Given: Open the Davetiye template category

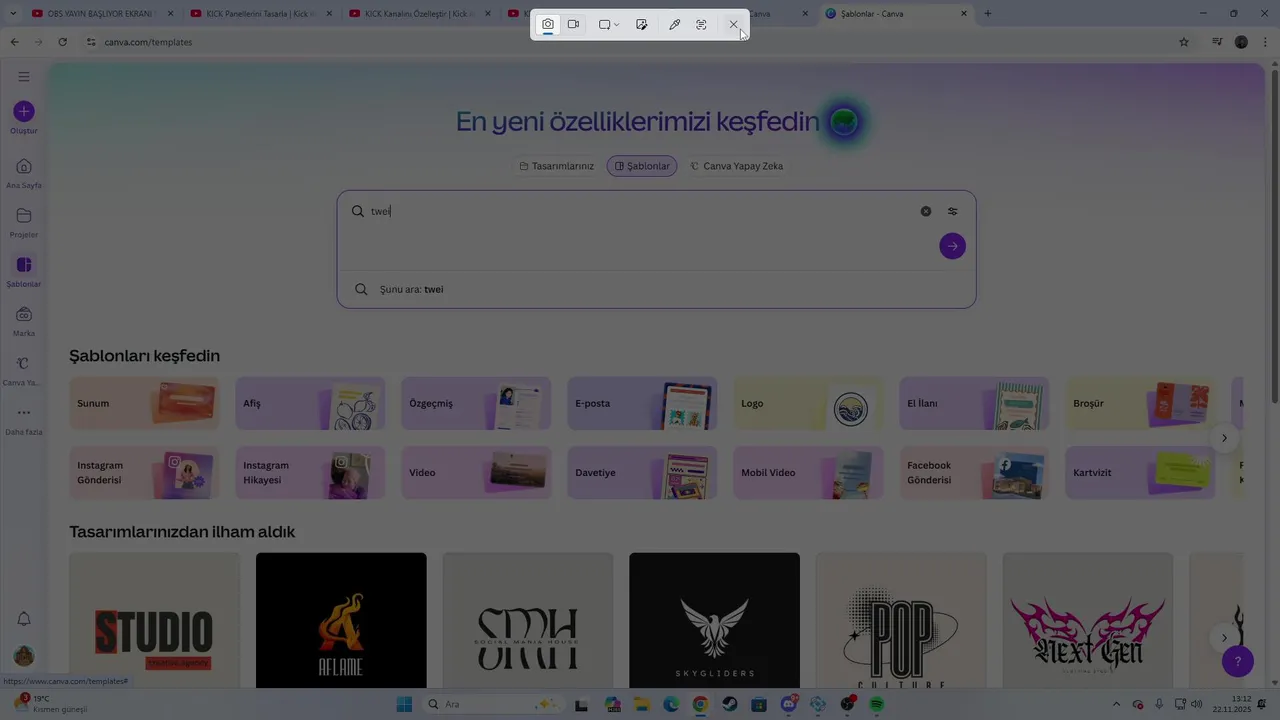Looking at the screenshot, I should click(x=642, y=472).
